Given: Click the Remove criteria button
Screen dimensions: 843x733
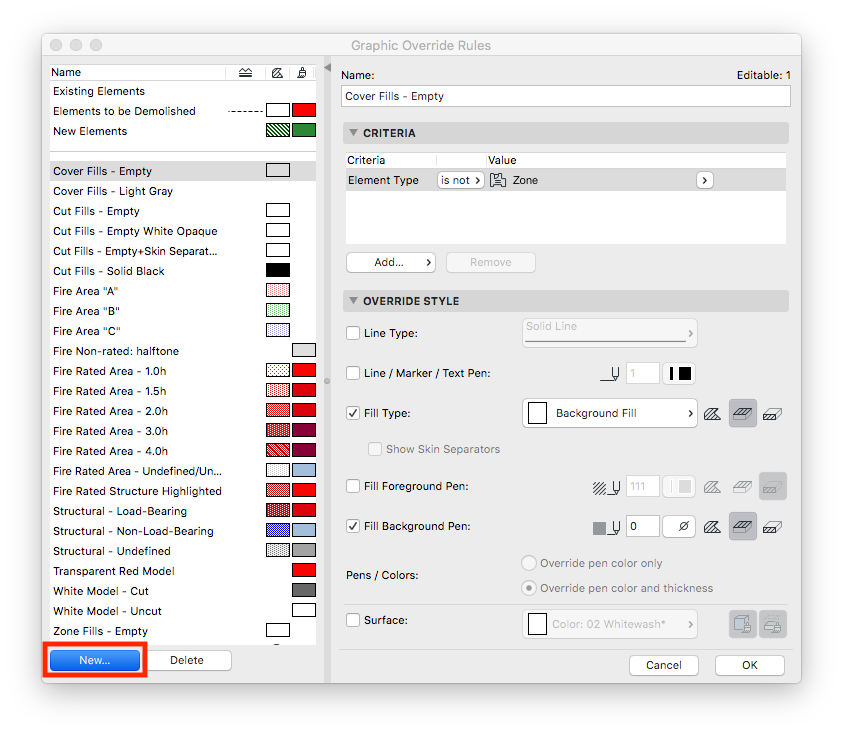Looking at the screenshot, I should point(490,262).
